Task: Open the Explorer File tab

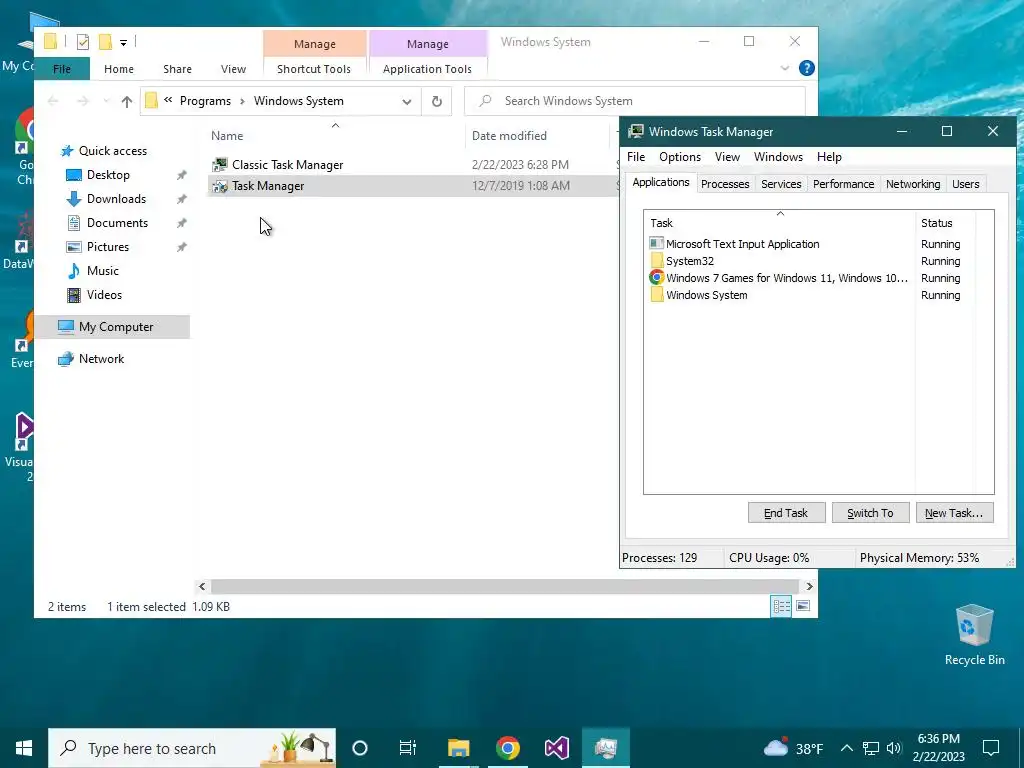Action: [62, 69]
